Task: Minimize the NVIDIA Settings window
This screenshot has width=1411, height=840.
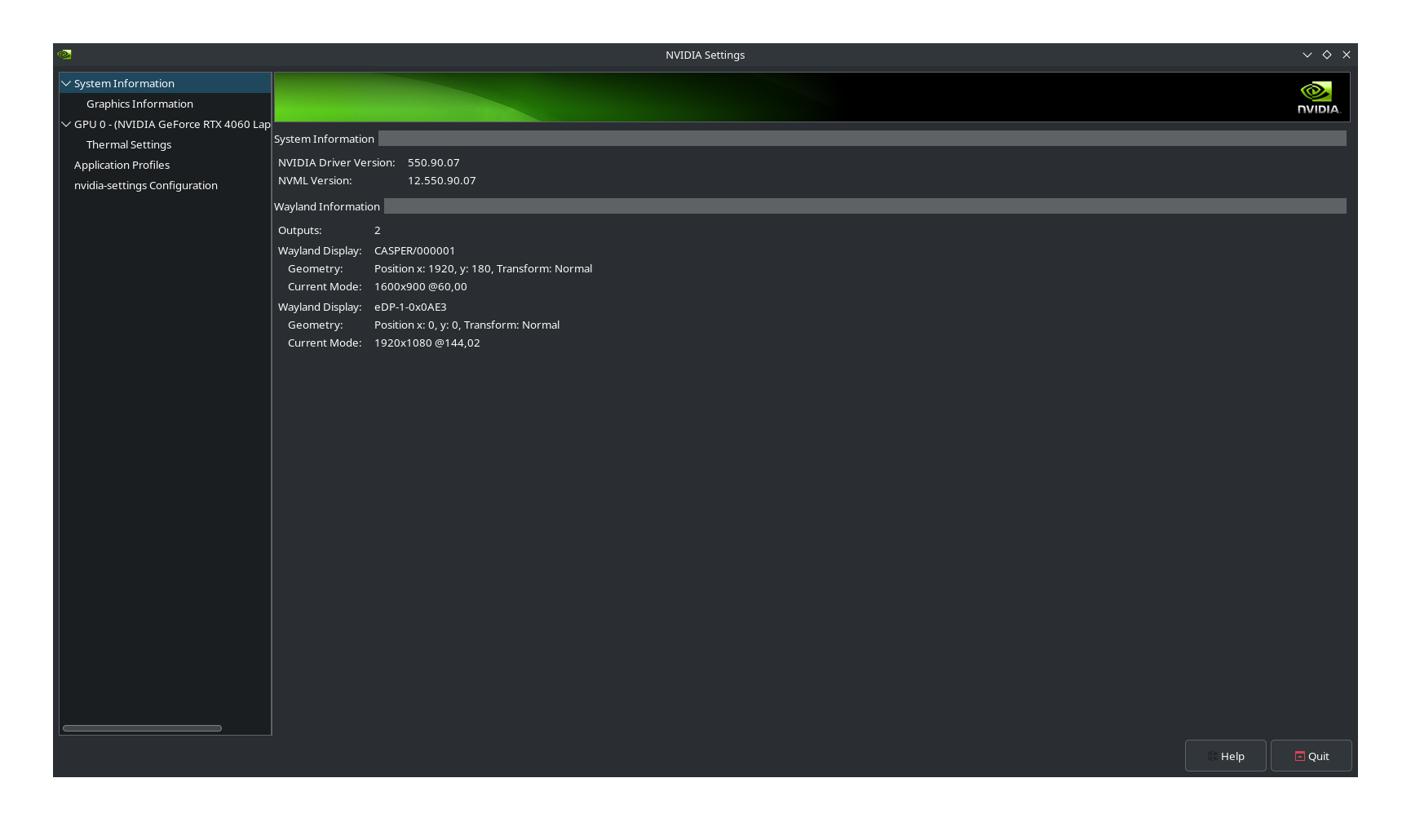Action: tap(1307, 55)
